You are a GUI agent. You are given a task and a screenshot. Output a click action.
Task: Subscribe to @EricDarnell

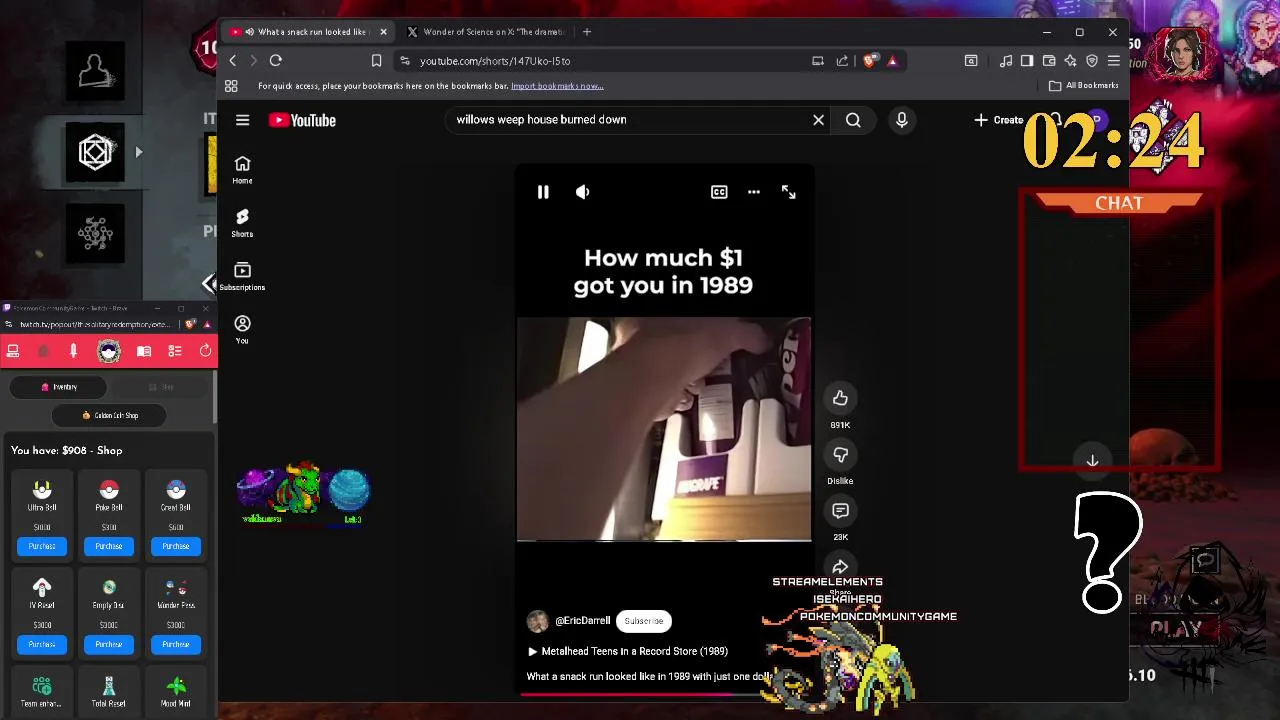[644, 621]
